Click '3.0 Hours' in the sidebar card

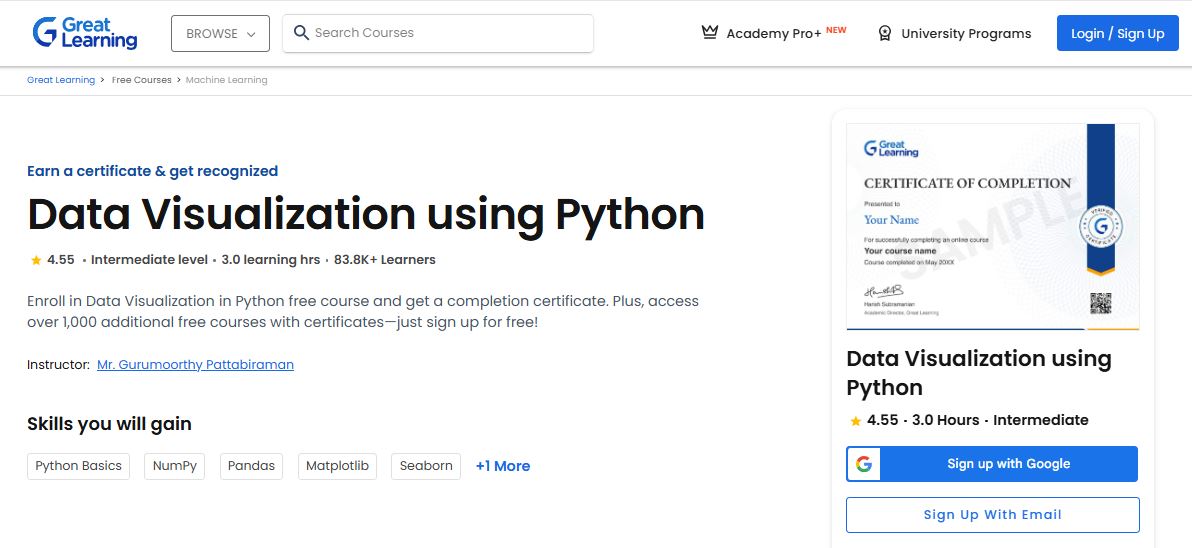click(946, 420)
